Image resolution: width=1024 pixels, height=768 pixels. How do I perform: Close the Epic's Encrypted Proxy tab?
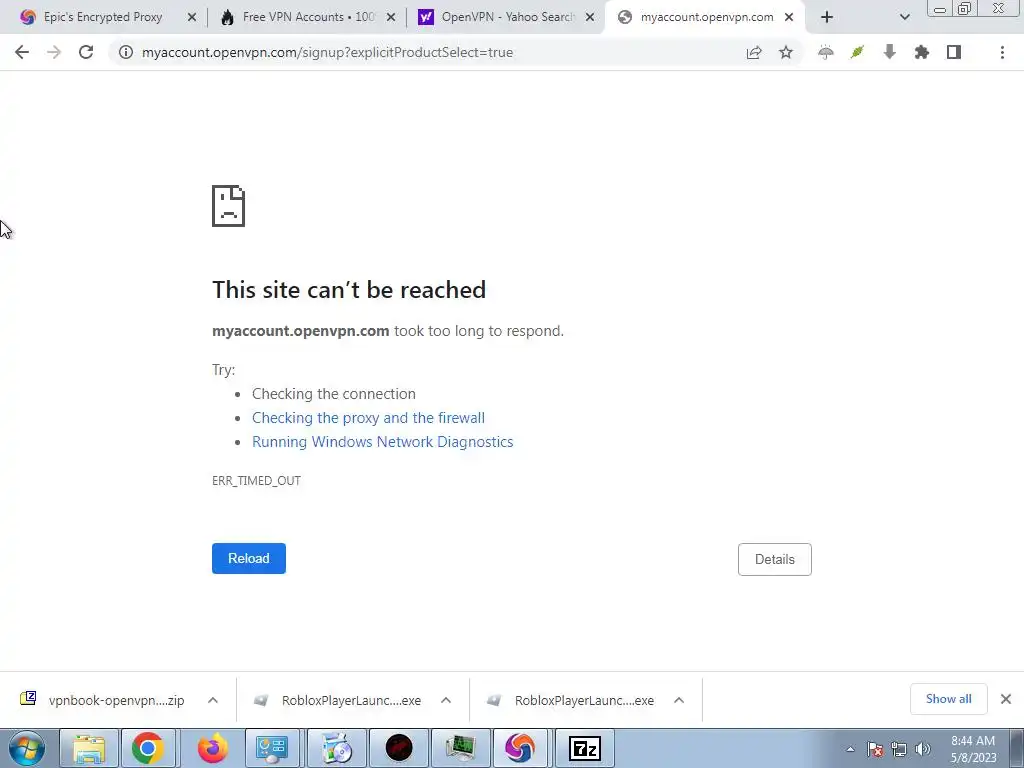191,18
